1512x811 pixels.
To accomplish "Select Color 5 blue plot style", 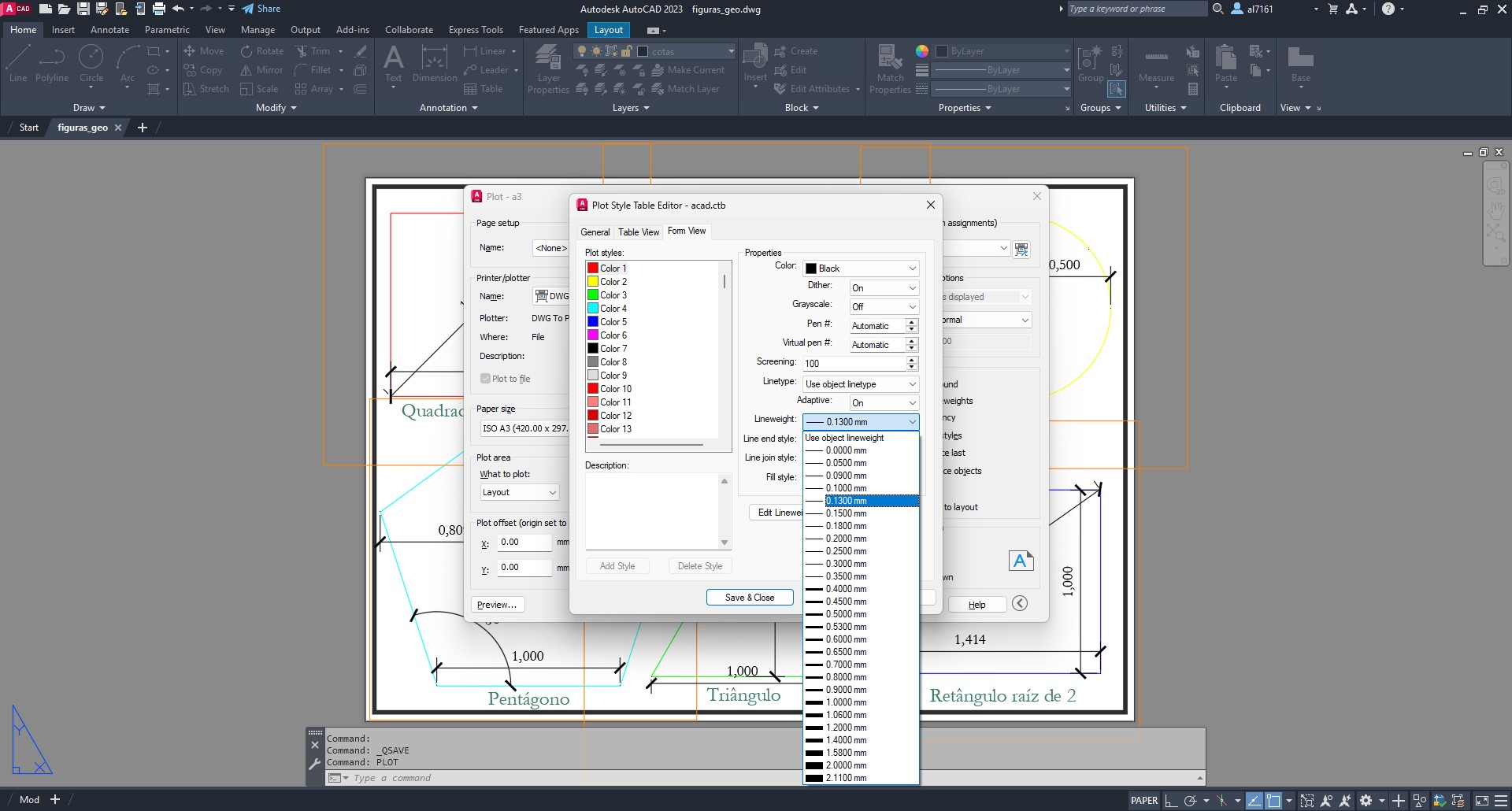I will coord(613,322).
